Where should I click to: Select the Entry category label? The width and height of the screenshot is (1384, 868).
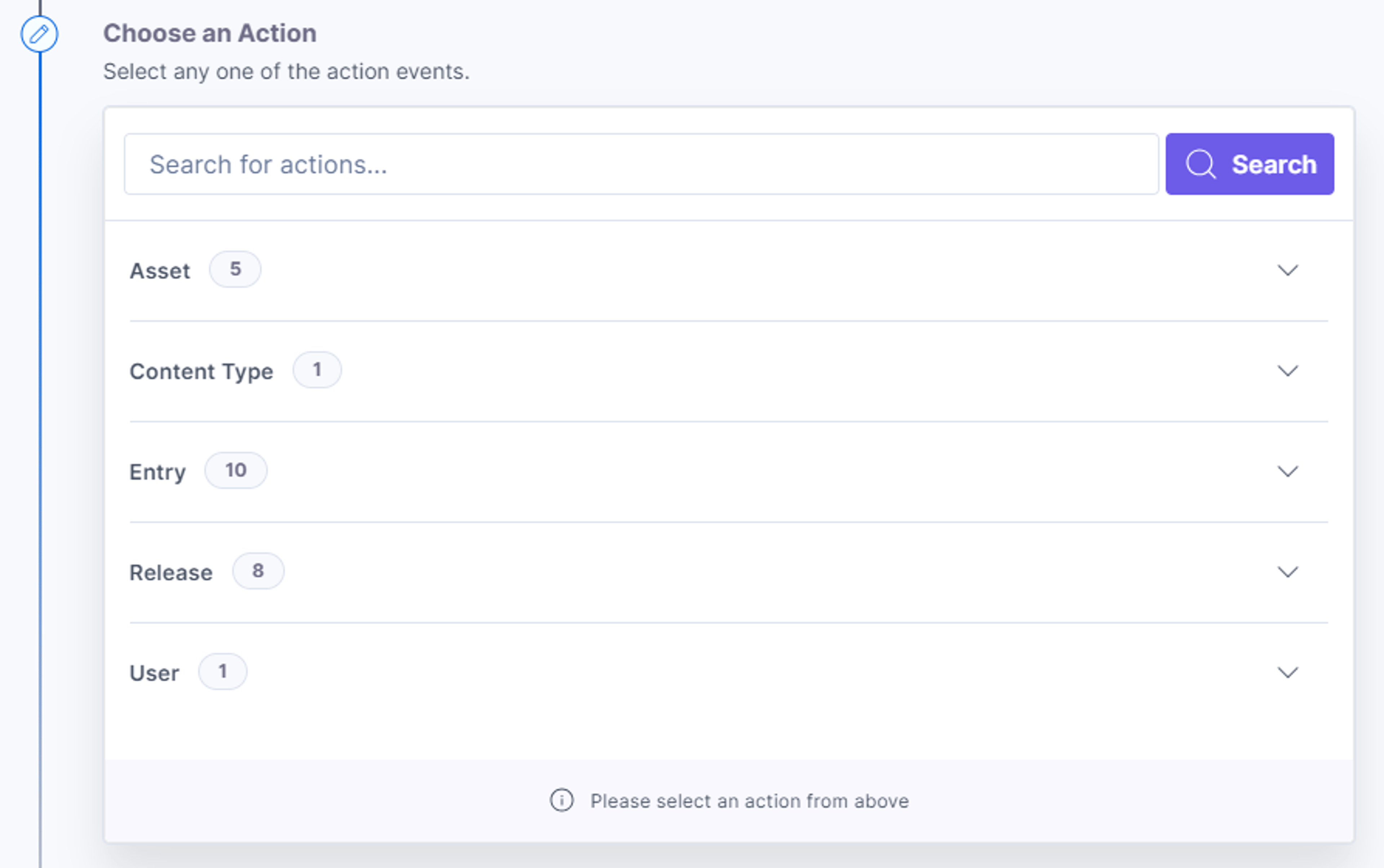pyautogui.click(x=158, y=472)
